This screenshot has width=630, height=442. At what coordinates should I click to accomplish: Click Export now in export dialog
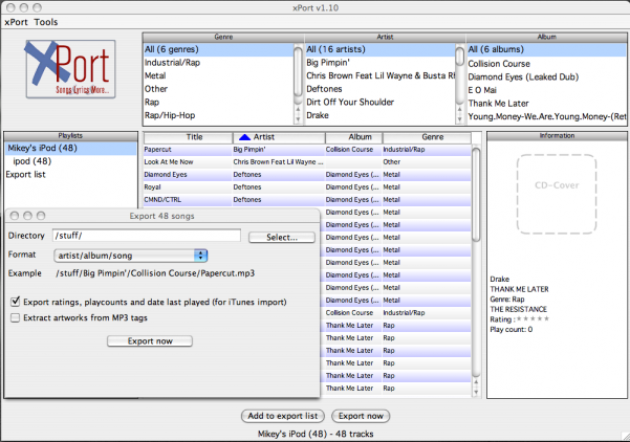pos(150,341)
